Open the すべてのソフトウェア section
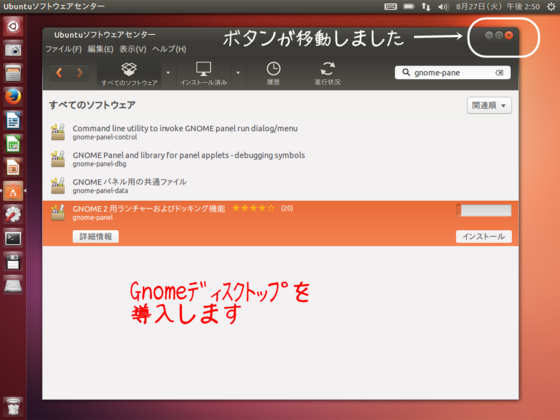560x420 pixels. point(129,74)
